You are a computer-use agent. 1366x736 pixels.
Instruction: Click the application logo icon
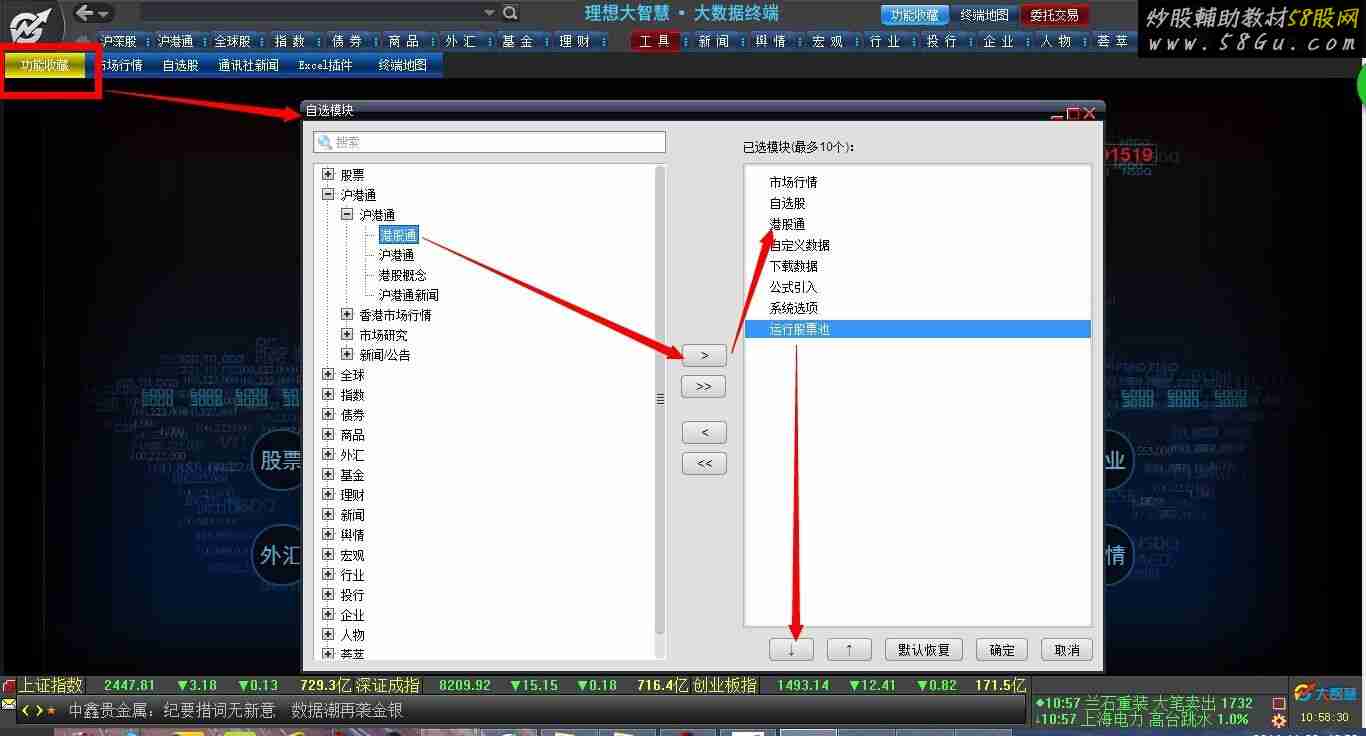(30, 22)
